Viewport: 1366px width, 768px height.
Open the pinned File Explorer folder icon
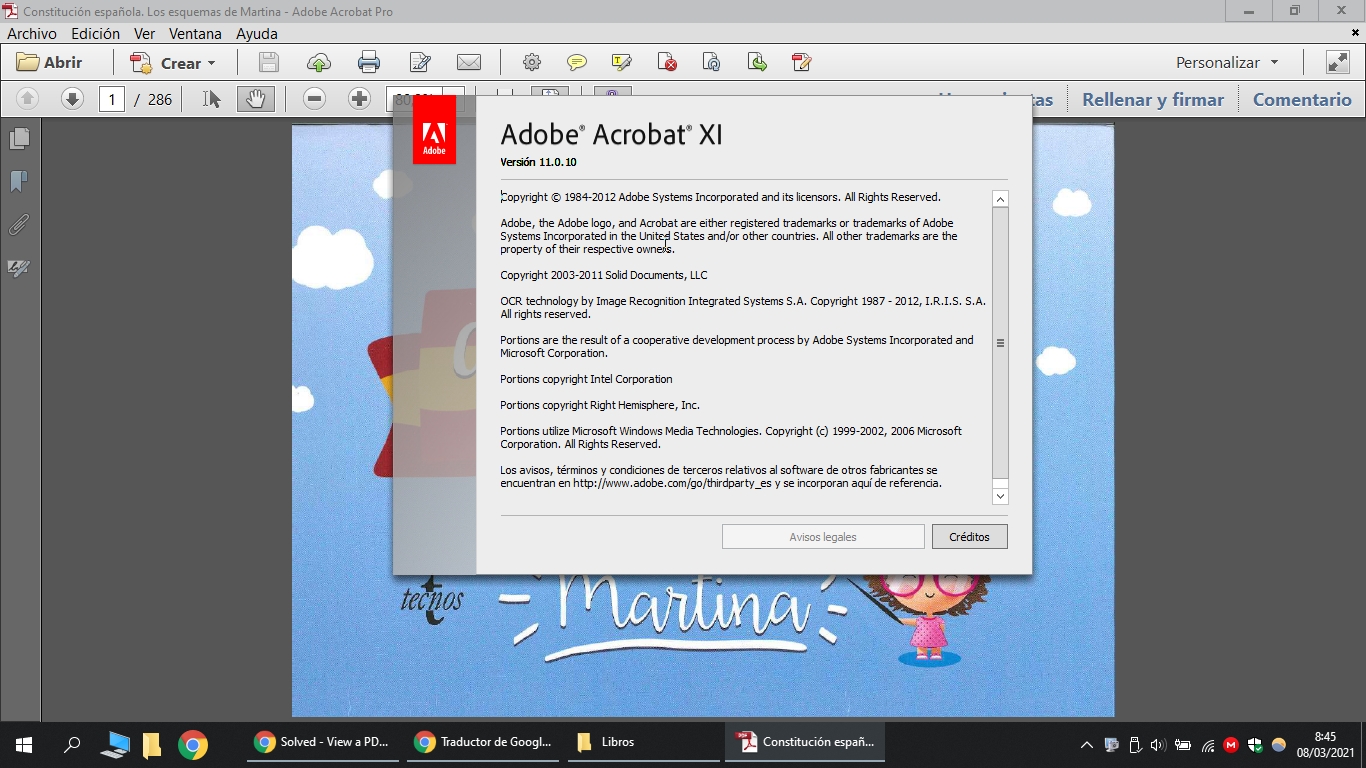point(152,744)
